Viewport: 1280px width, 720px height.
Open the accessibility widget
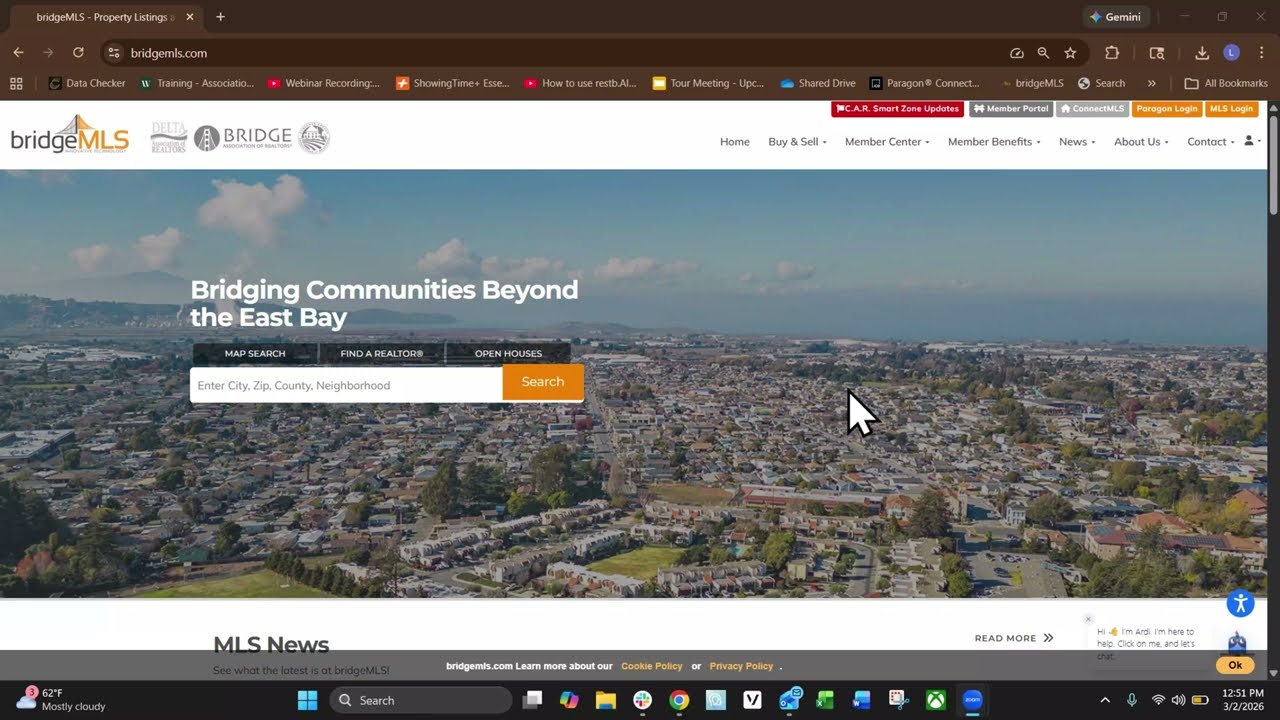(x=1240, y=603)
